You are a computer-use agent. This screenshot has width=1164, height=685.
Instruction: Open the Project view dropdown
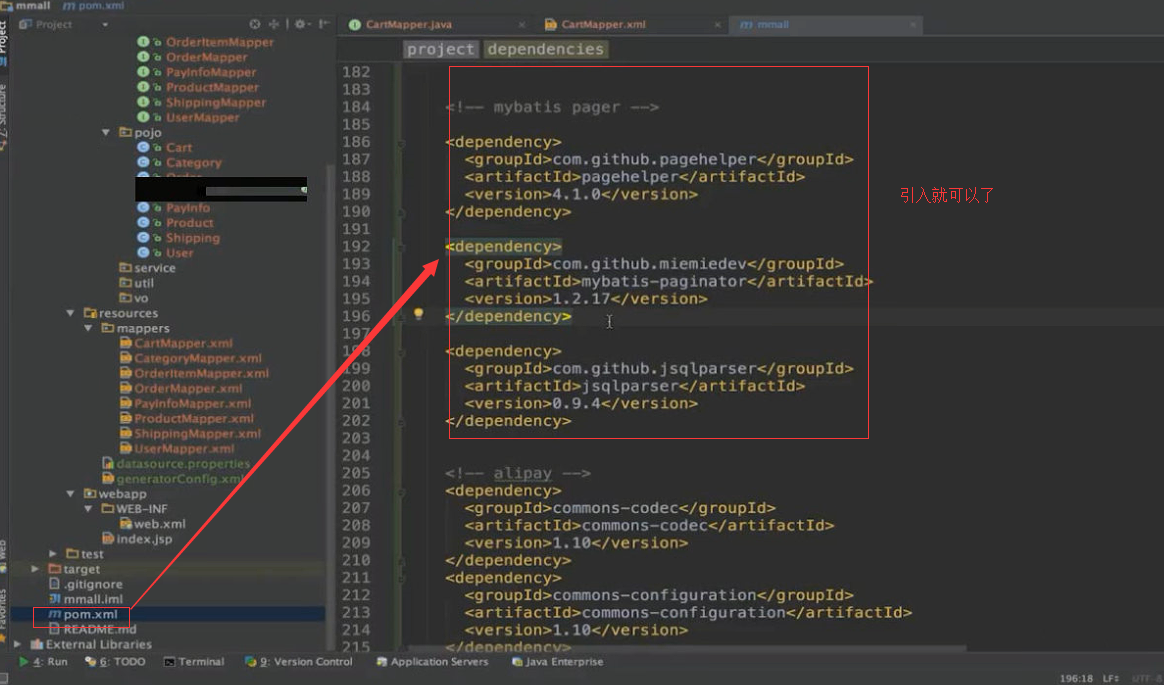coord(105,24)
